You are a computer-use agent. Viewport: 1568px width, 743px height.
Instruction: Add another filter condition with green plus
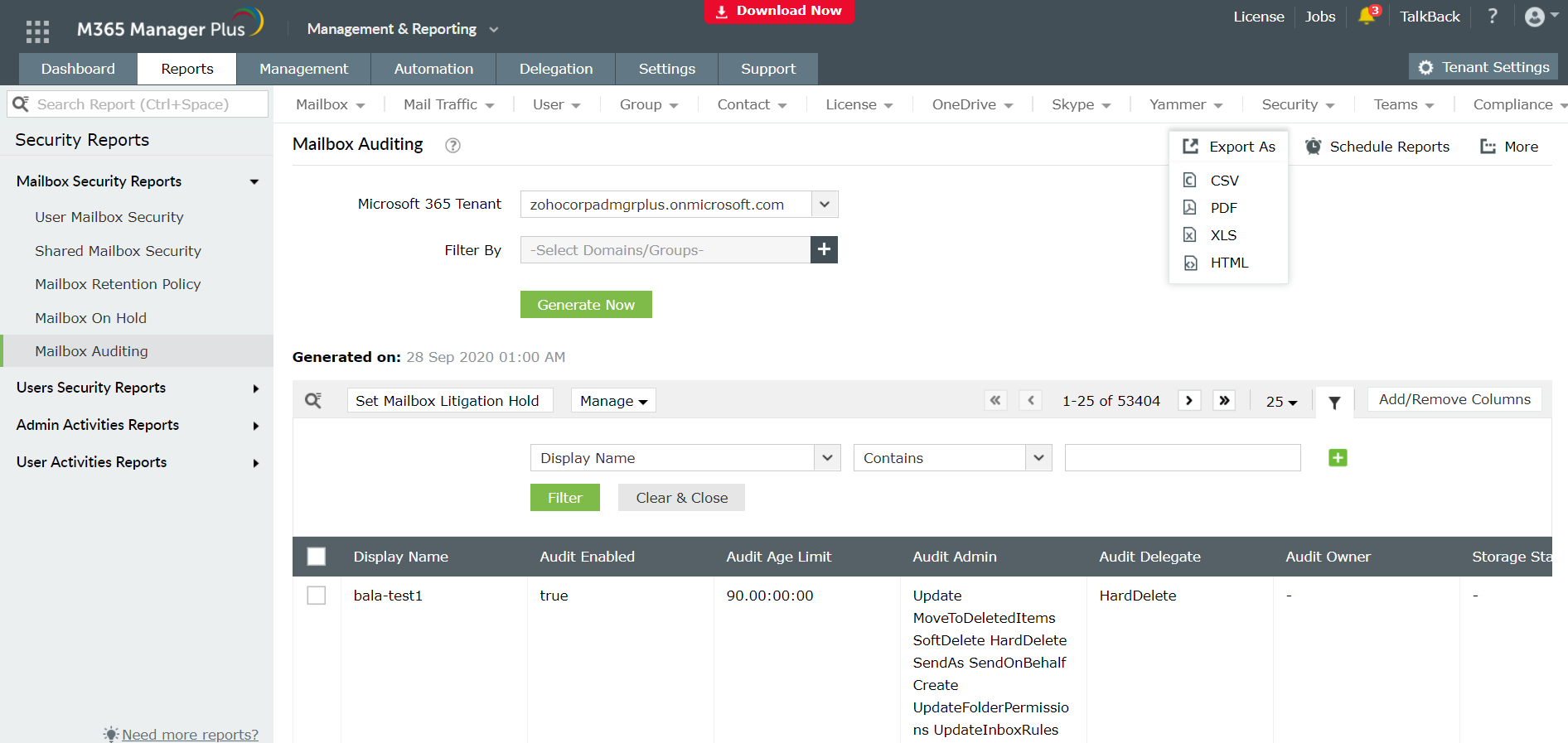point(1338,457)
